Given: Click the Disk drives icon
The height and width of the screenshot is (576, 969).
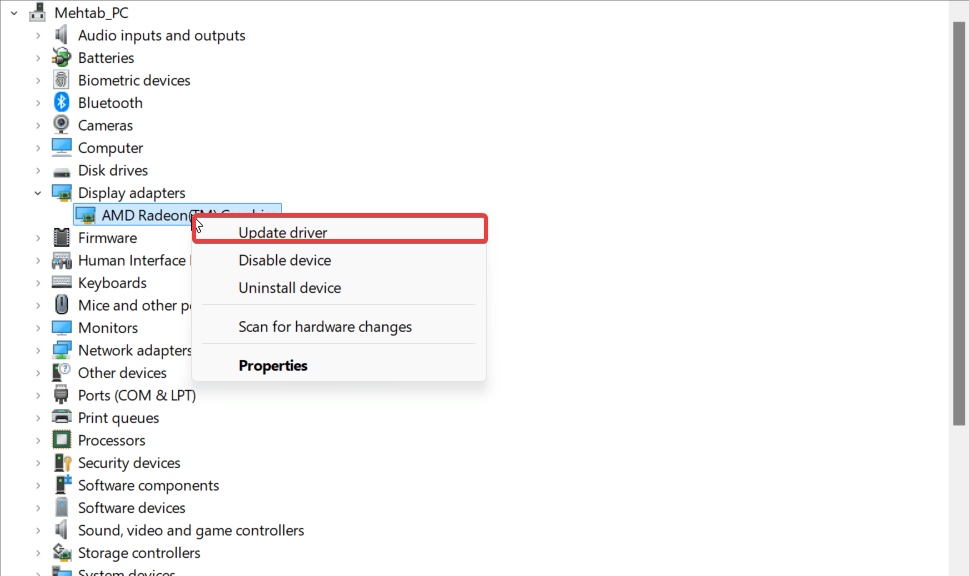Looking at the screenshot, I should (61, 171).
